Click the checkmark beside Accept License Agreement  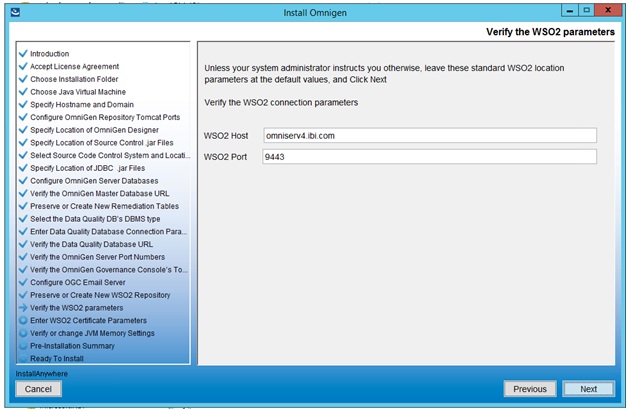click(x=23, y=66)
